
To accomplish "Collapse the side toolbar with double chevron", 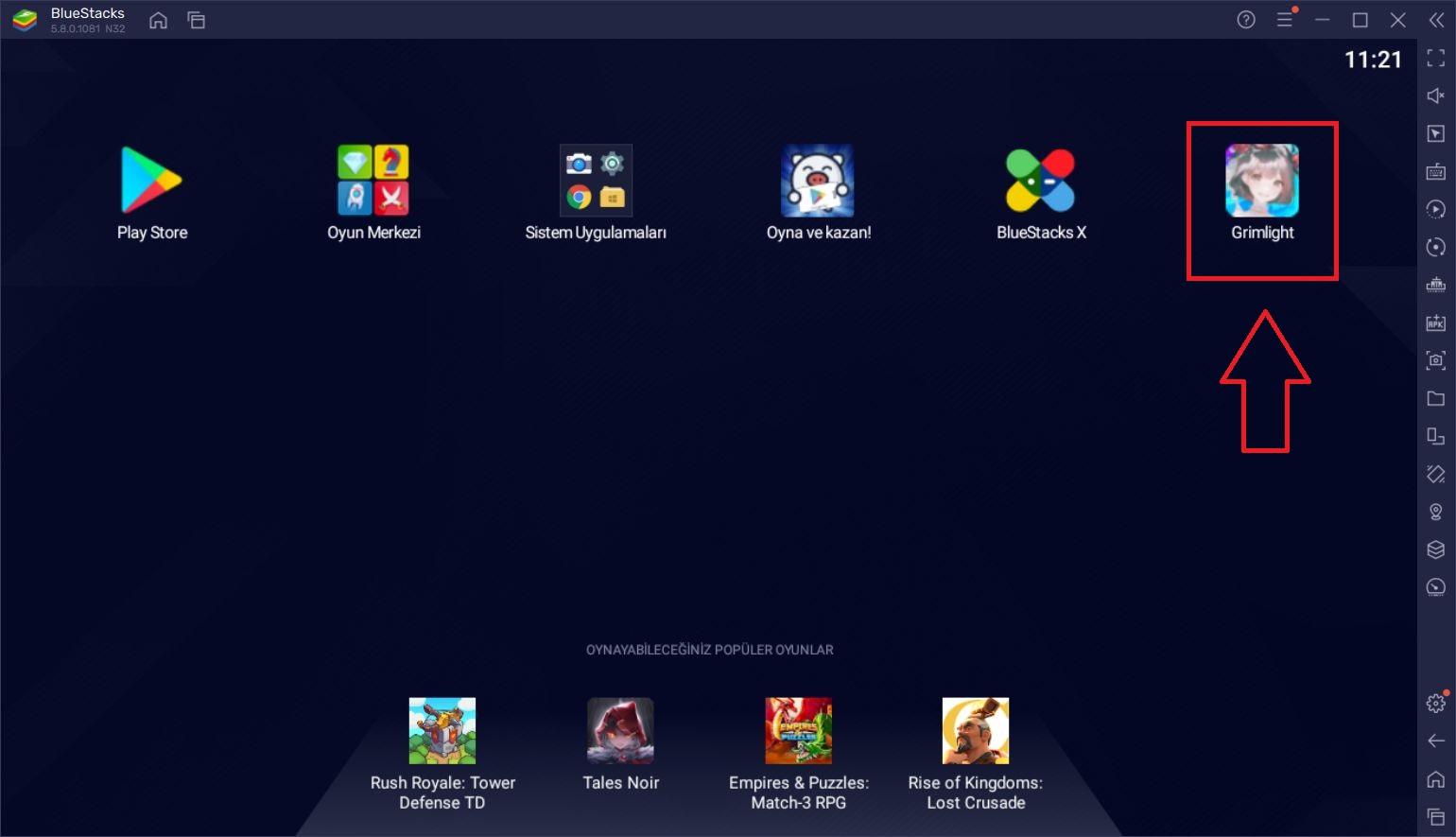I will [1436, 20].
